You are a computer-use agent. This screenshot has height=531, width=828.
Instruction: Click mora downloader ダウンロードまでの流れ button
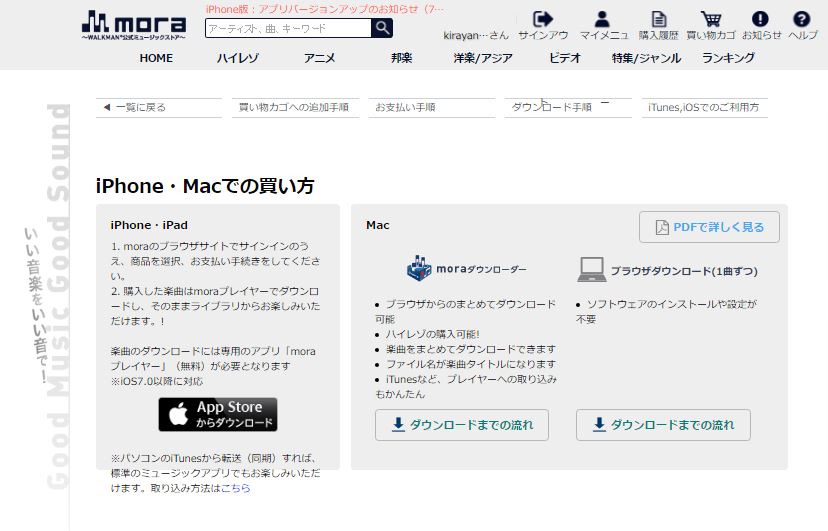462,425
